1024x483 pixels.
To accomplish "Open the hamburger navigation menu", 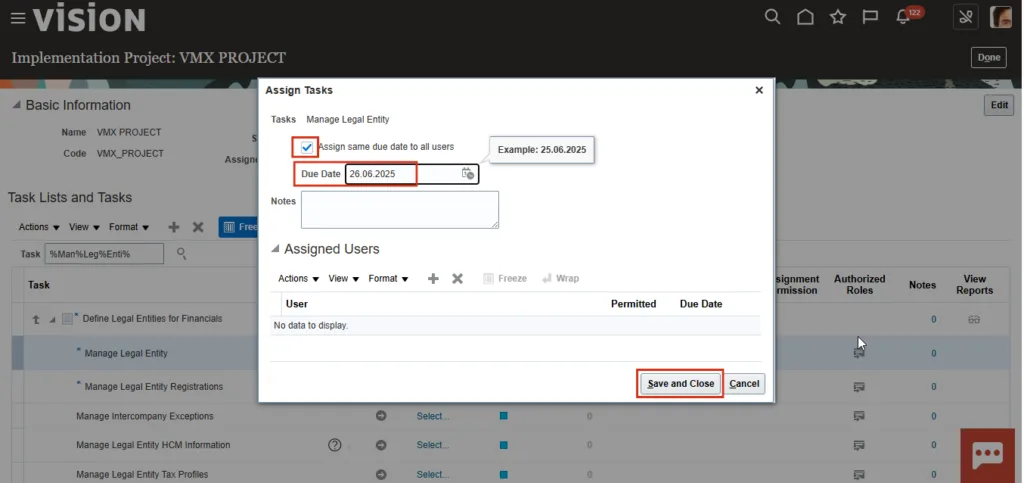I will pos(17,18).
